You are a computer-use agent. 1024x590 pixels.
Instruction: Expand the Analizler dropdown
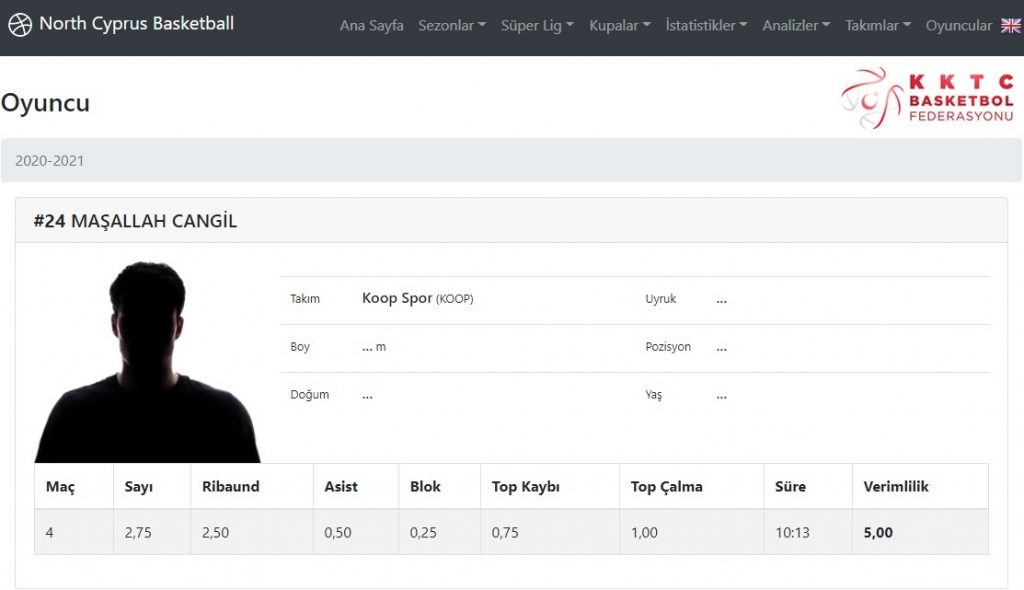coord(796,25)
